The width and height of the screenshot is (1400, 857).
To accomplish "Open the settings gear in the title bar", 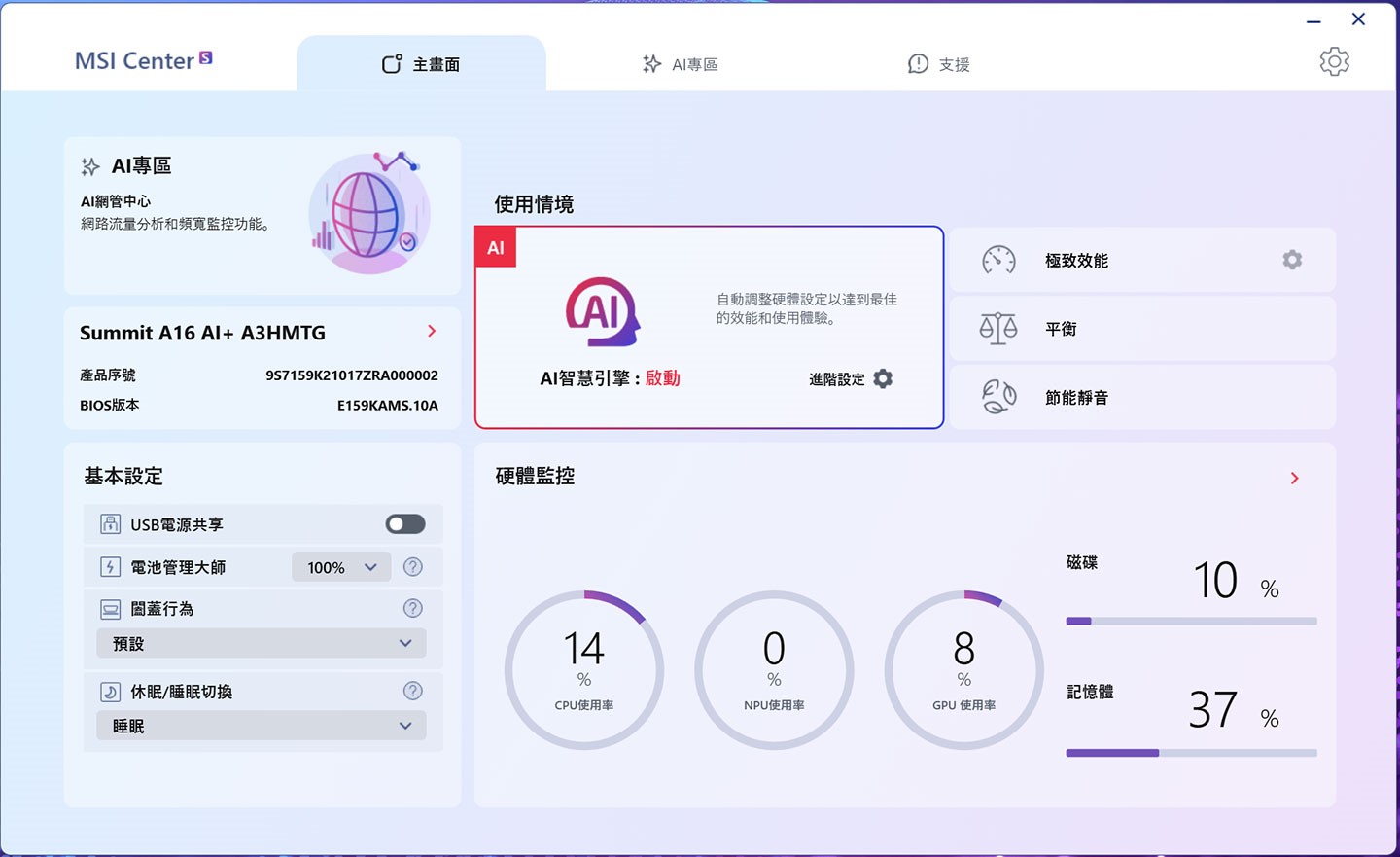I will [1334, 61].
